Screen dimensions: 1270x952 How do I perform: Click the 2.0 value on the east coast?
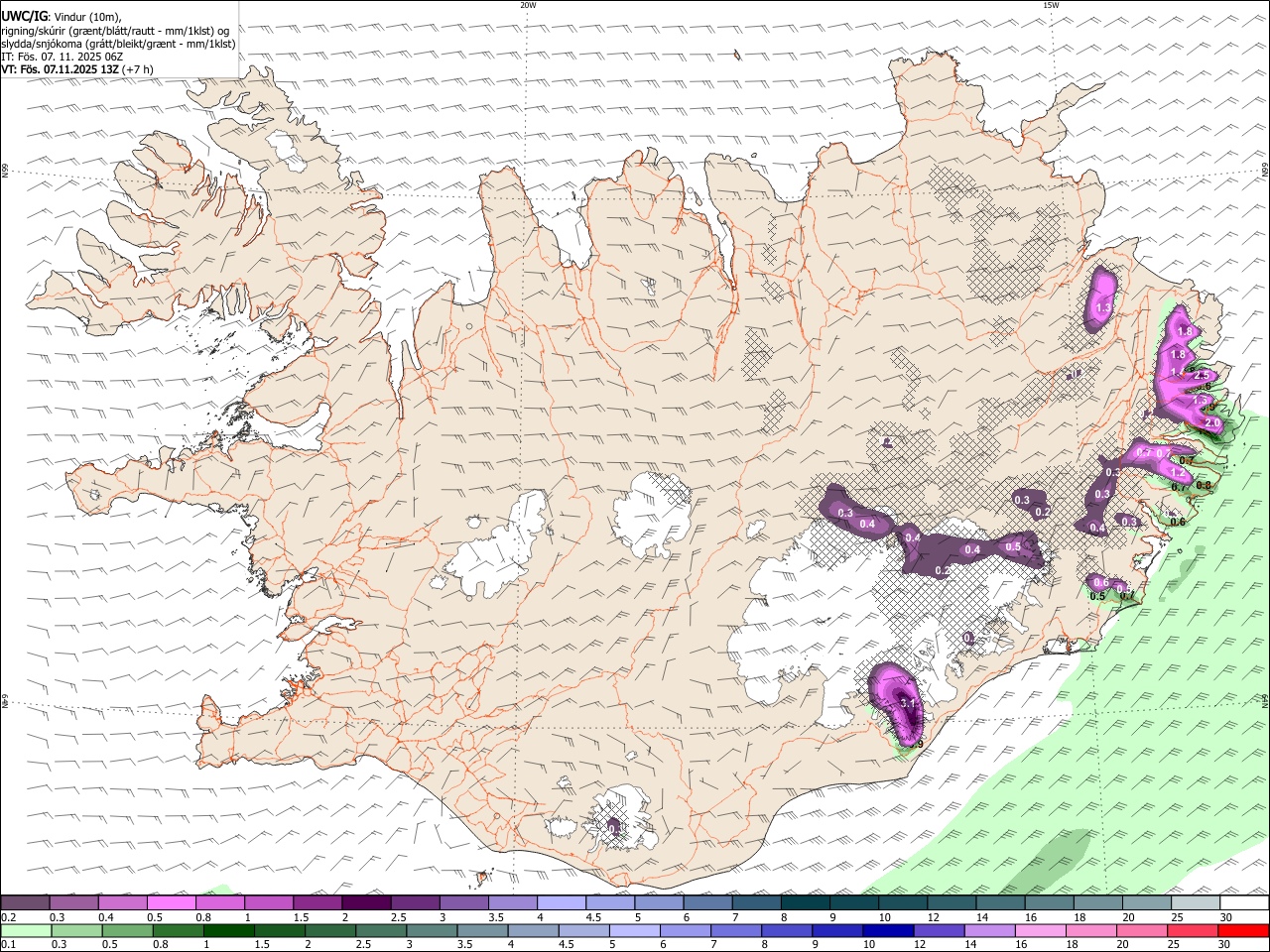1211,422
